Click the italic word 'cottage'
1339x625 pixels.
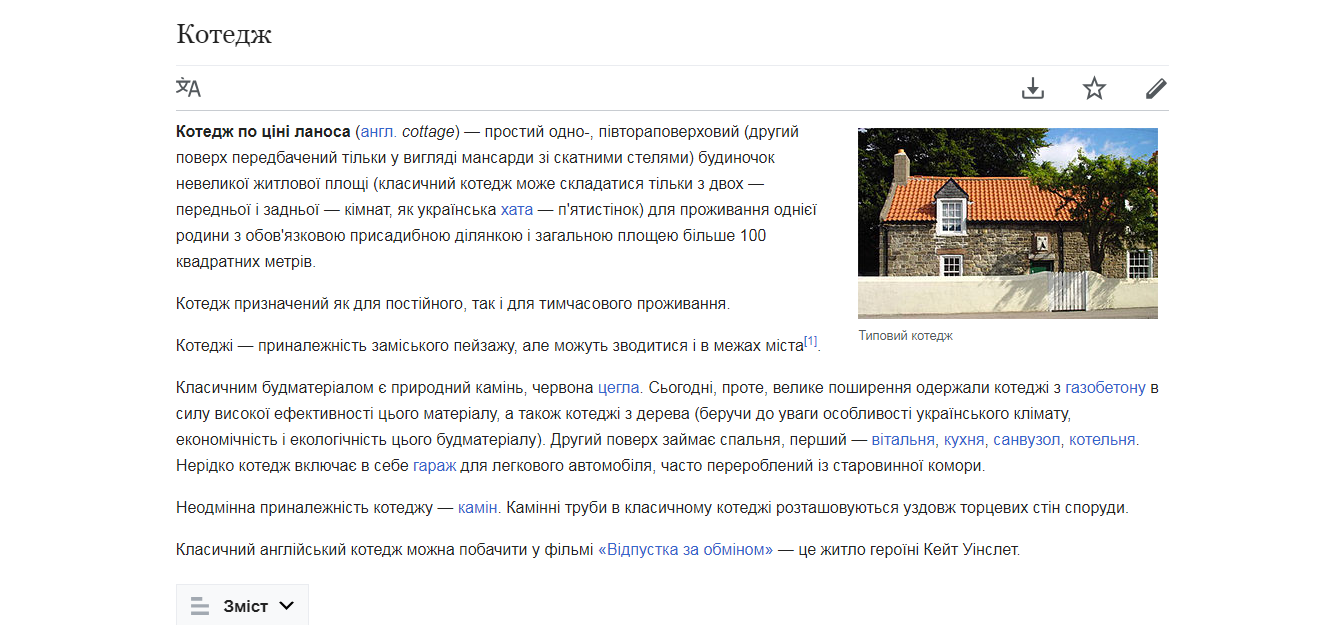(427, 132)
